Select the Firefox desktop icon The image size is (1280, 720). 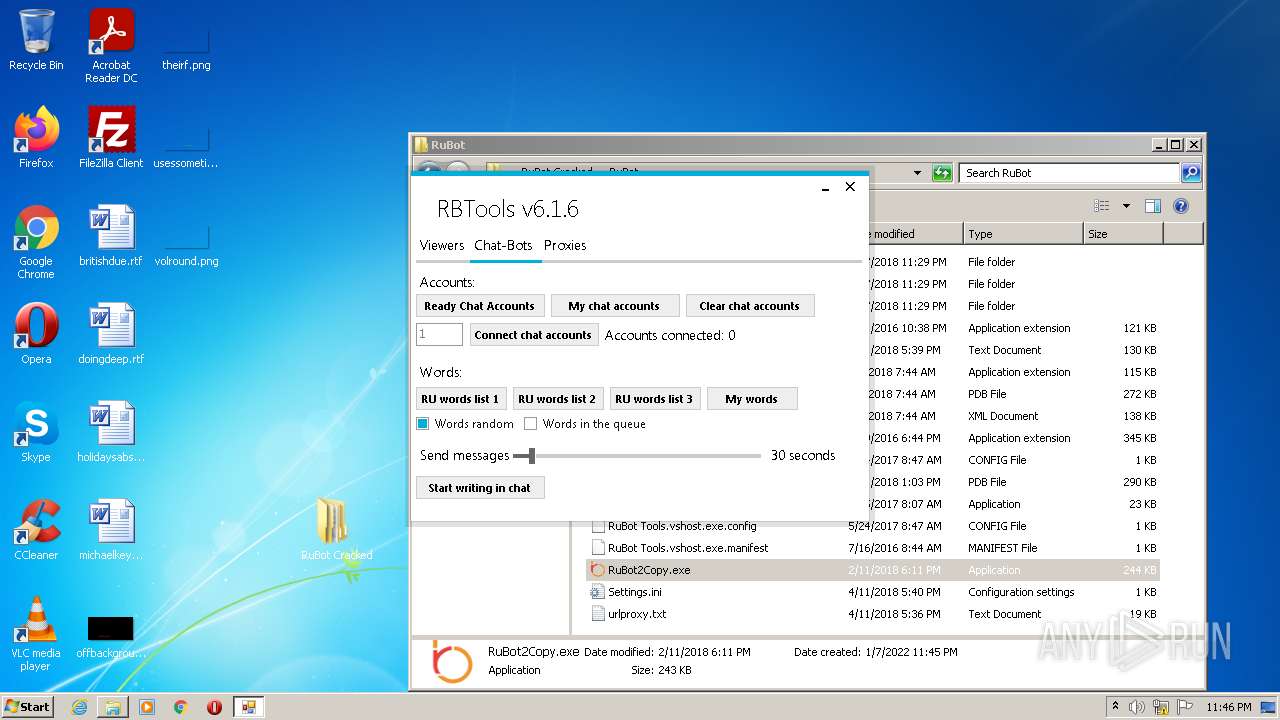tap(36, 137)
